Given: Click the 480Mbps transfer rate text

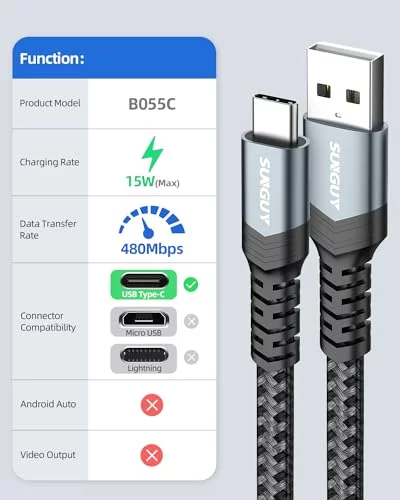Looking at the screenshot, I should [x=152, y=249].
